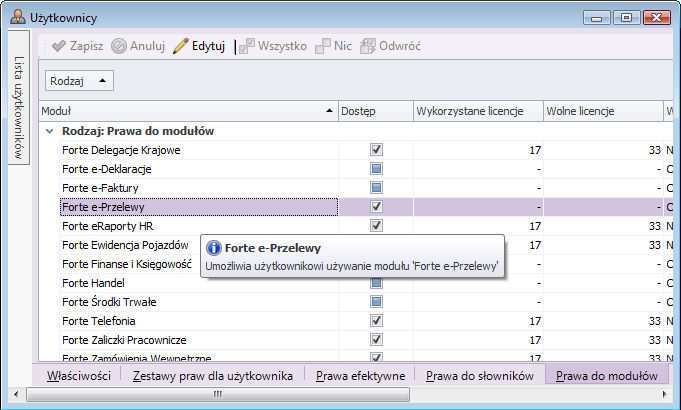Click the Dostęp column header

376,111
